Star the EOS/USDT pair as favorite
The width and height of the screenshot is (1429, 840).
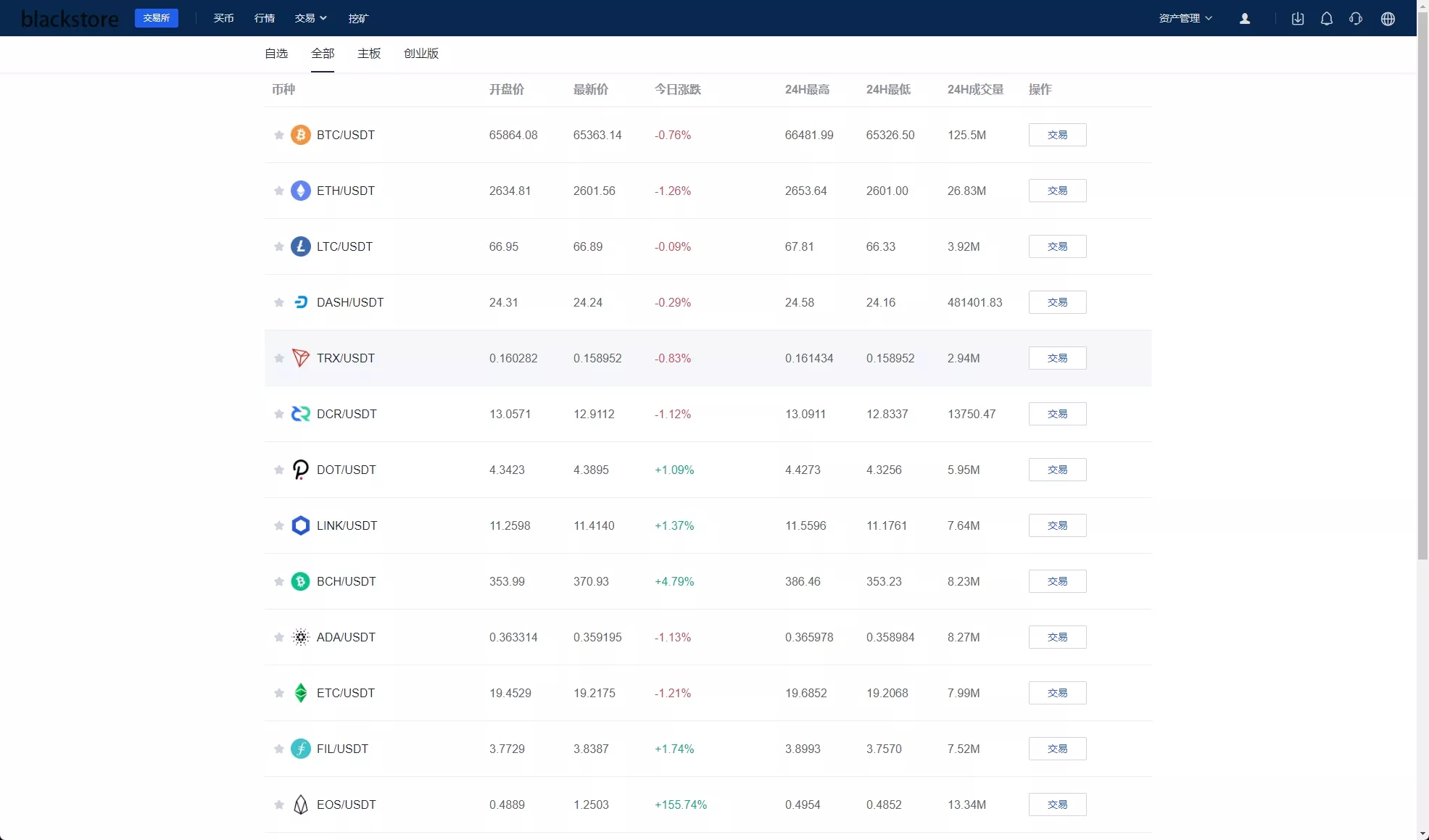pos(278,804)
